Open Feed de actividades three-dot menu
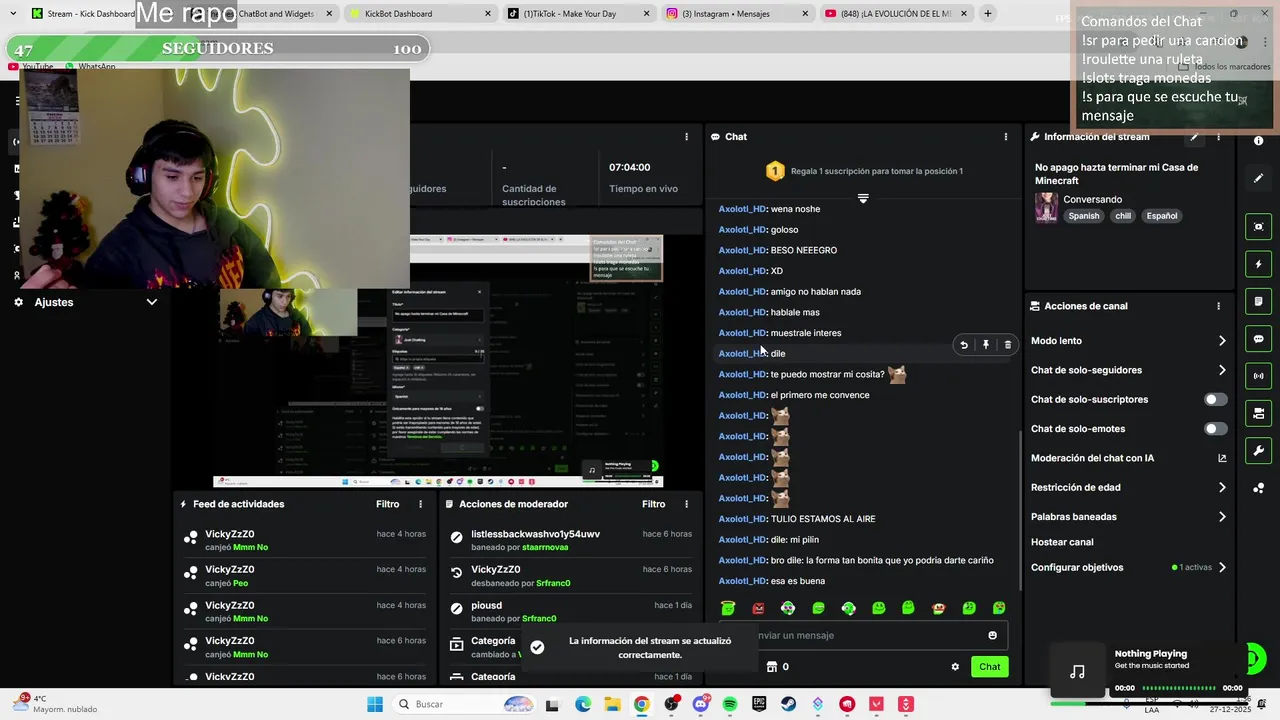1280x720 pixels. [420, 505]
